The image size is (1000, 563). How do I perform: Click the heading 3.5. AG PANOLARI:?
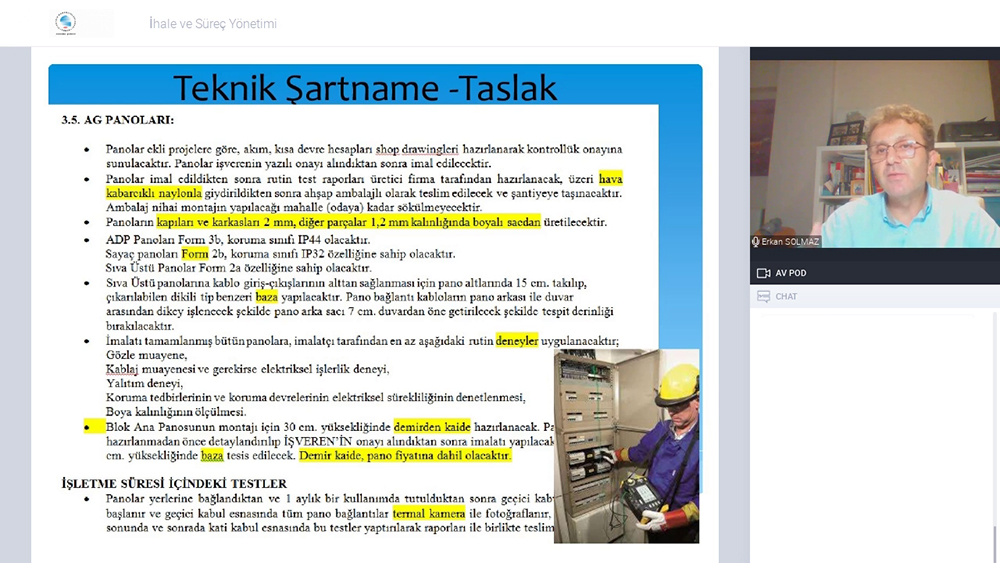click(117, 120)
